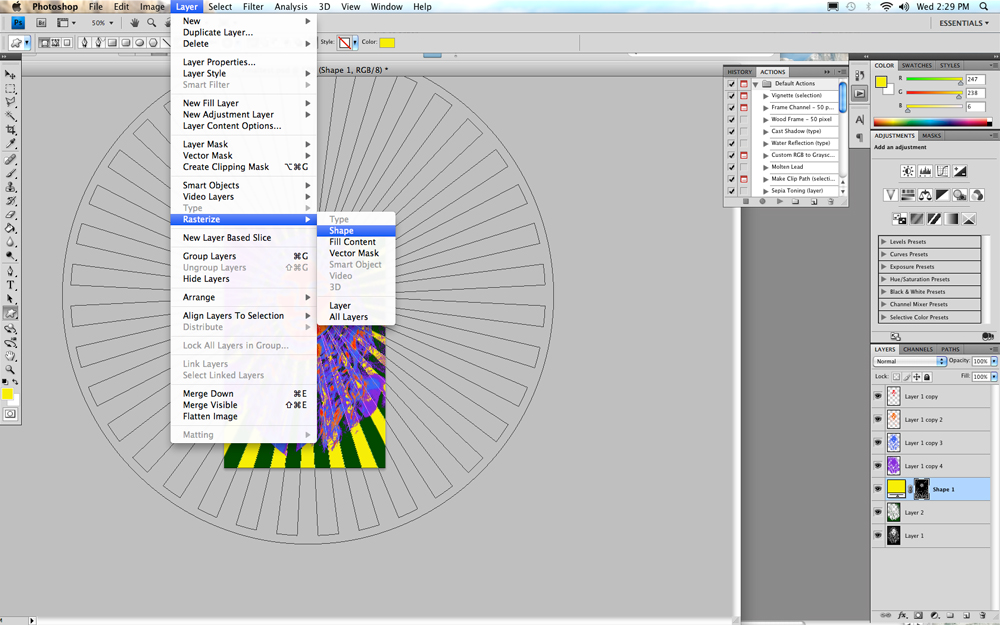Open the Normal blend mode dropdown
The image size is (1000, 625).
pyautogui.click(x=909, y=361)
